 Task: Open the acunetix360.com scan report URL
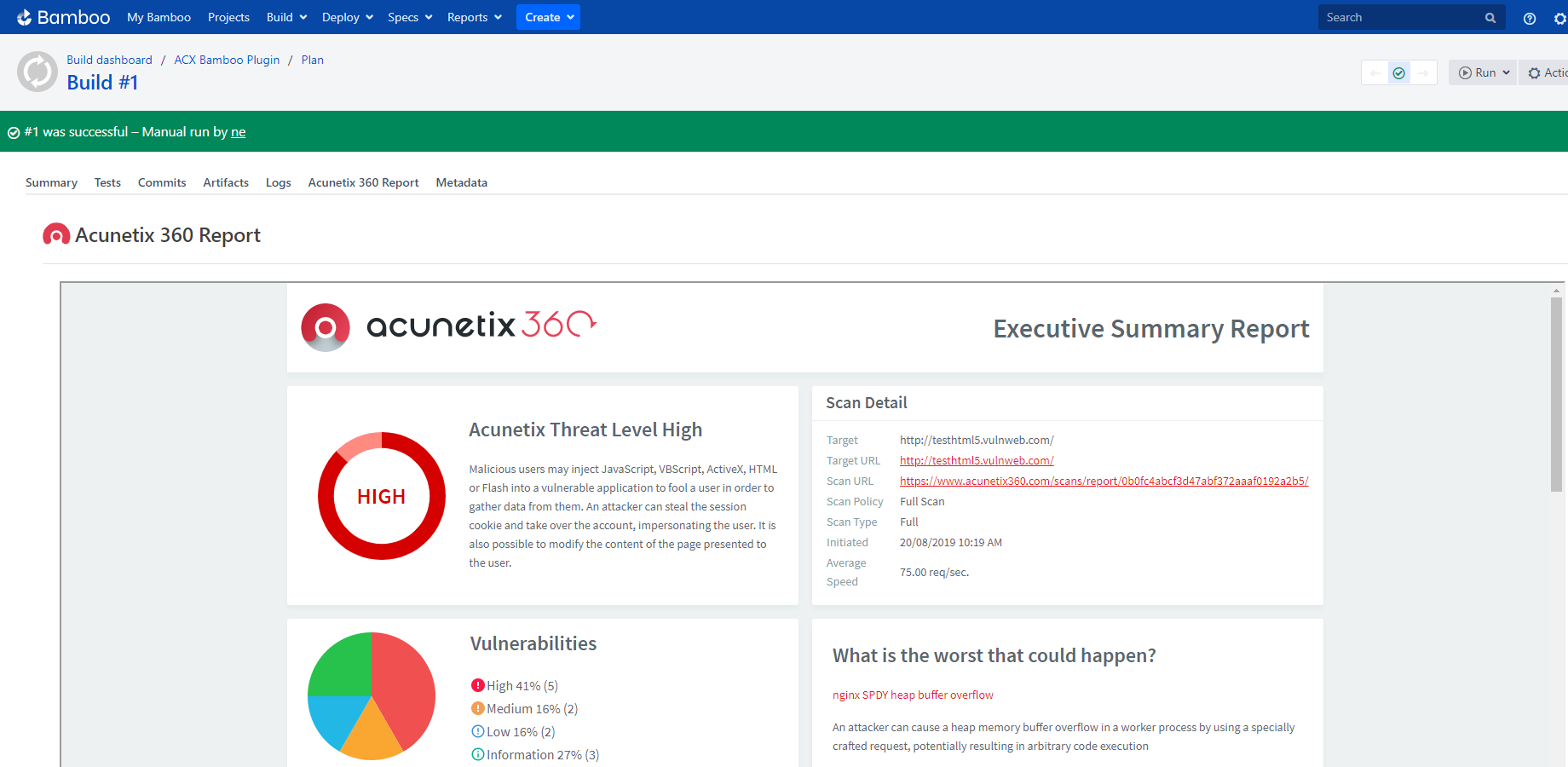[x=1104, y=481]
